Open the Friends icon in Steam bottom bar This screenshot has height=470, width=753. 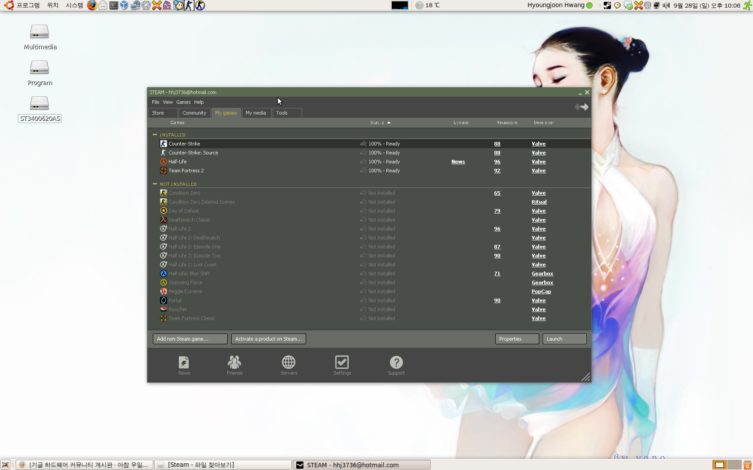click(x=234, y=365)
